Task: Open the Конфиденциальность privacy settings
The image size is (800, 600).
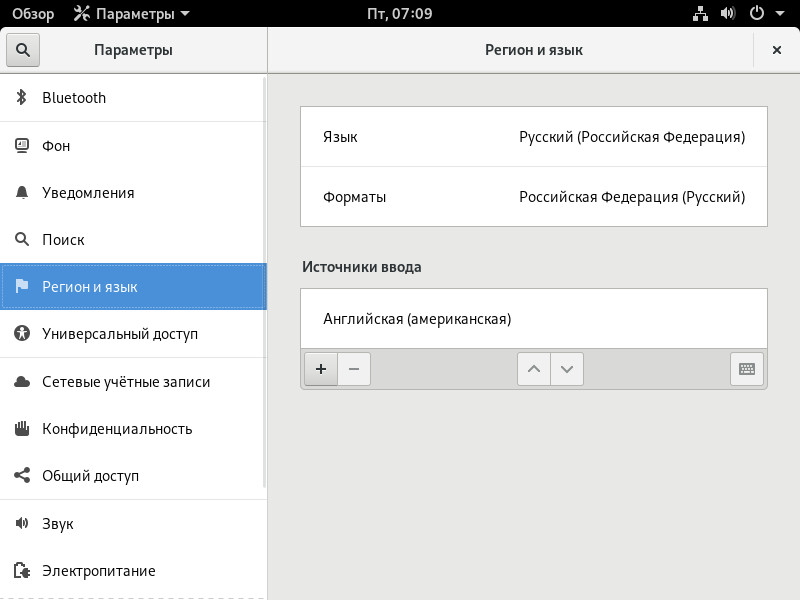Action: 133,429
